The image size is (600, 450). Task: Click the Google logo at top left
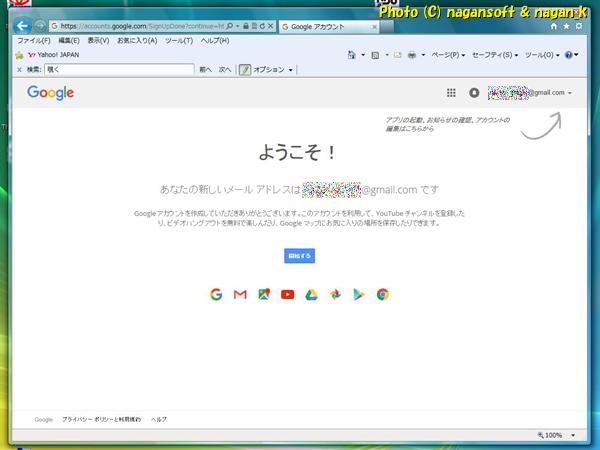51,93
